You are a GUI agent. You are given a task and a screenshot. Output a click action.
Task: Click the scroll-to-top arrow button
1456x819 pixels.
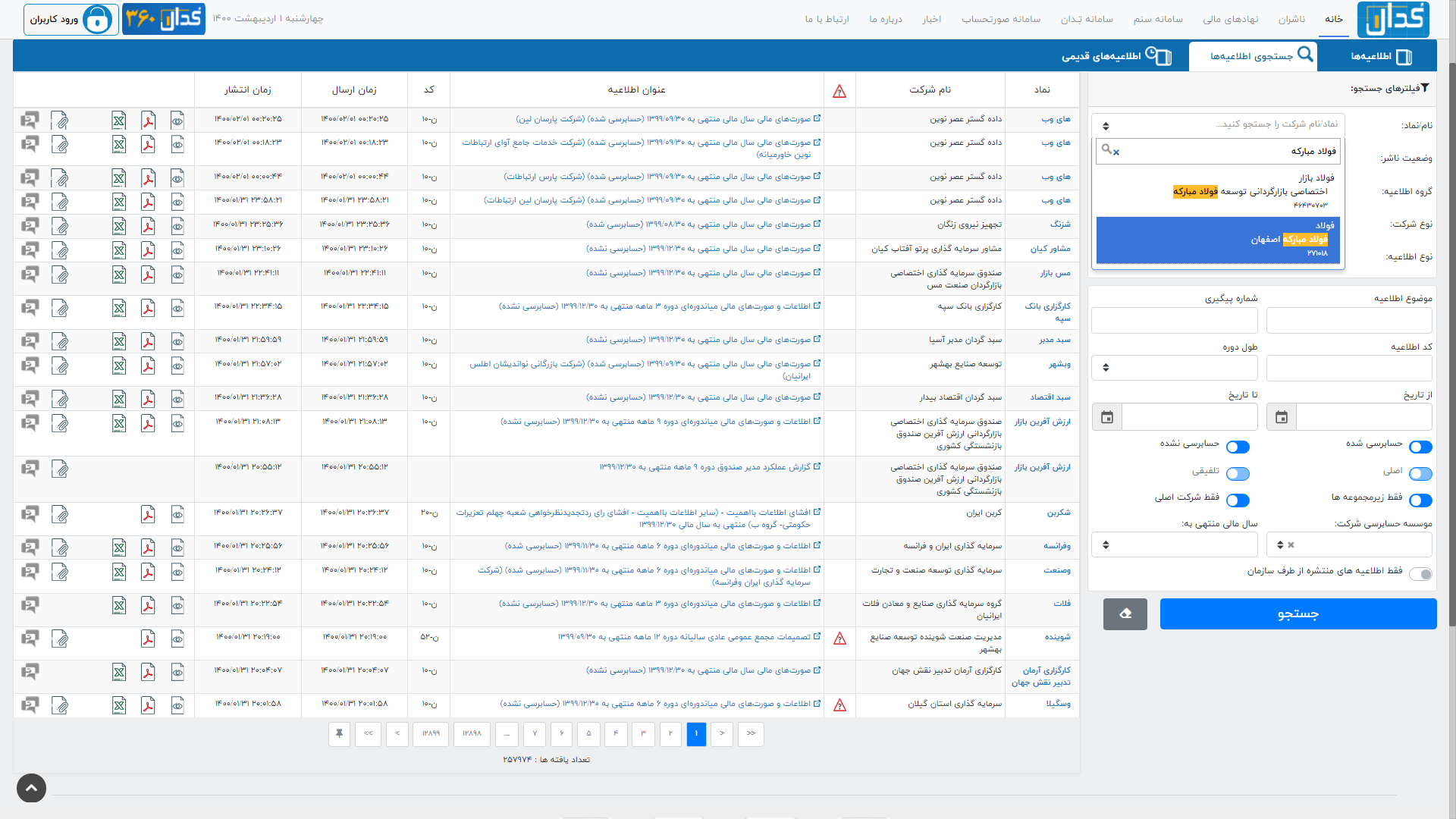coord(31,788)
